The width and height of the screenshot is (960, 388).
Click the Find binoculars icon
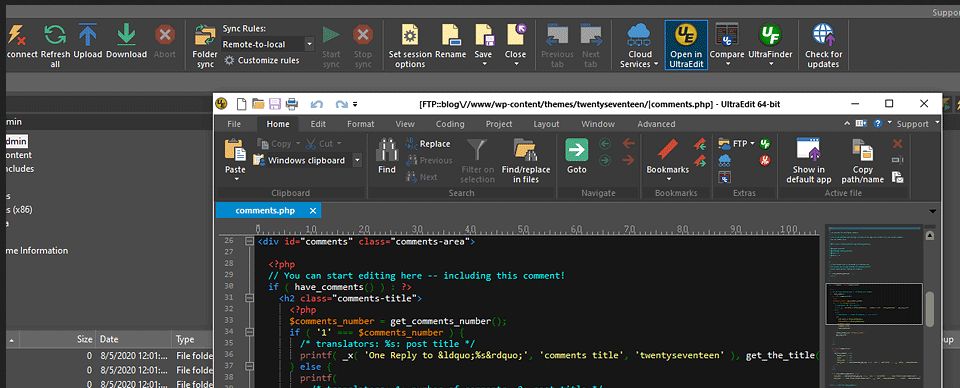[x=387, y=149]
